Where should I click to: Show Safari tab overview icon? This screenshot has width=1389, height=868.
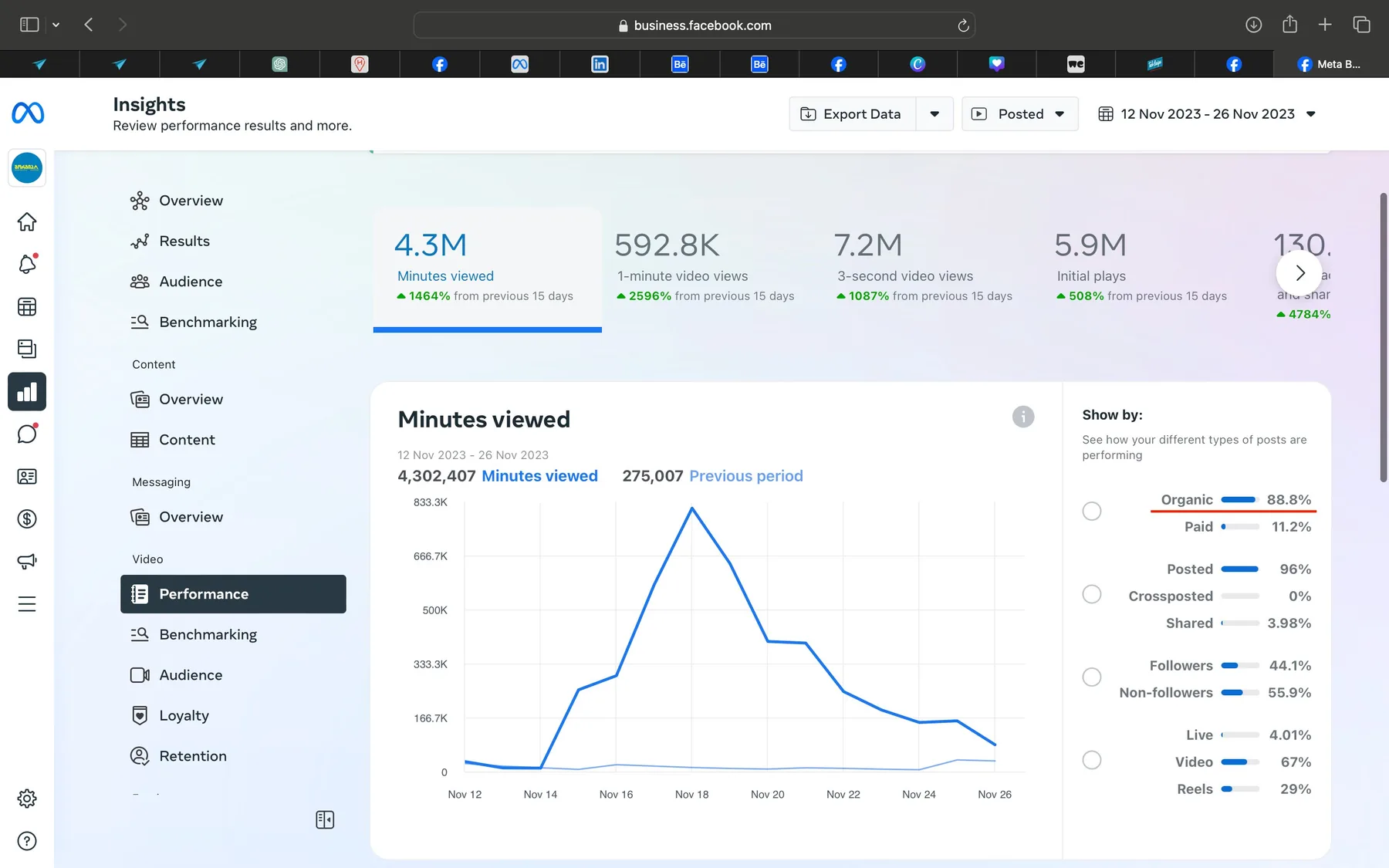pos(1361,25)
